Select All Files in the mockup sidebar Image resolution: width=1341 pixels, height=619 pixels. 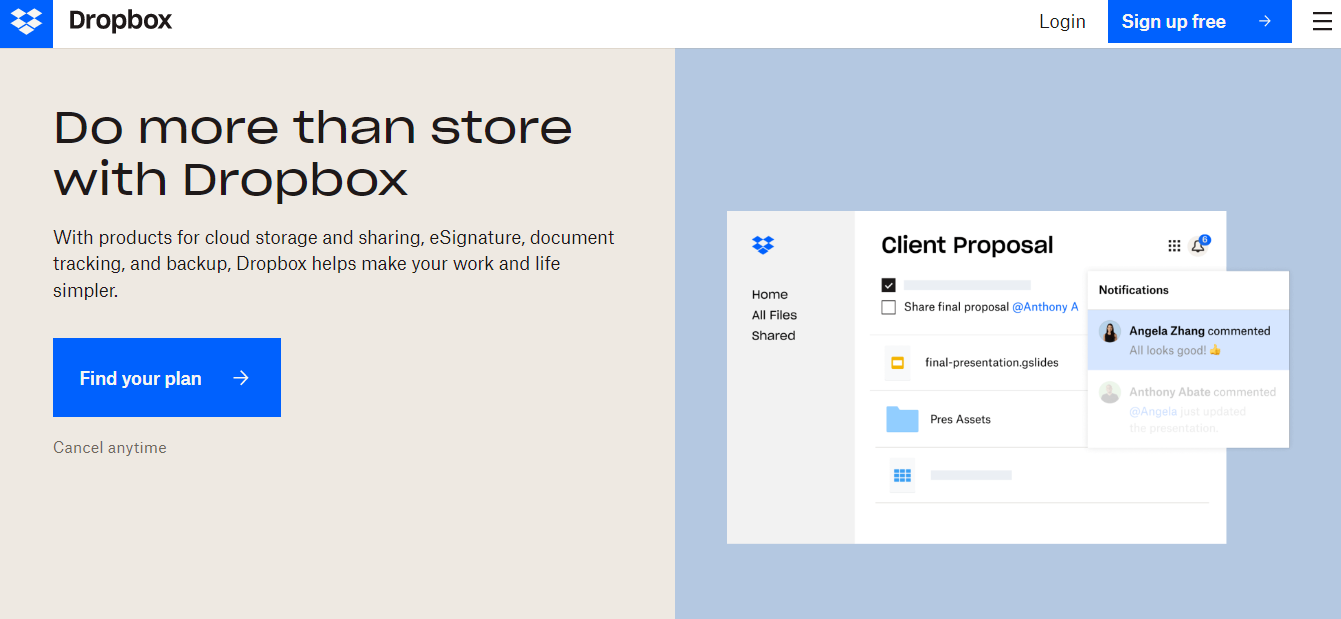(x=774, y=315)
